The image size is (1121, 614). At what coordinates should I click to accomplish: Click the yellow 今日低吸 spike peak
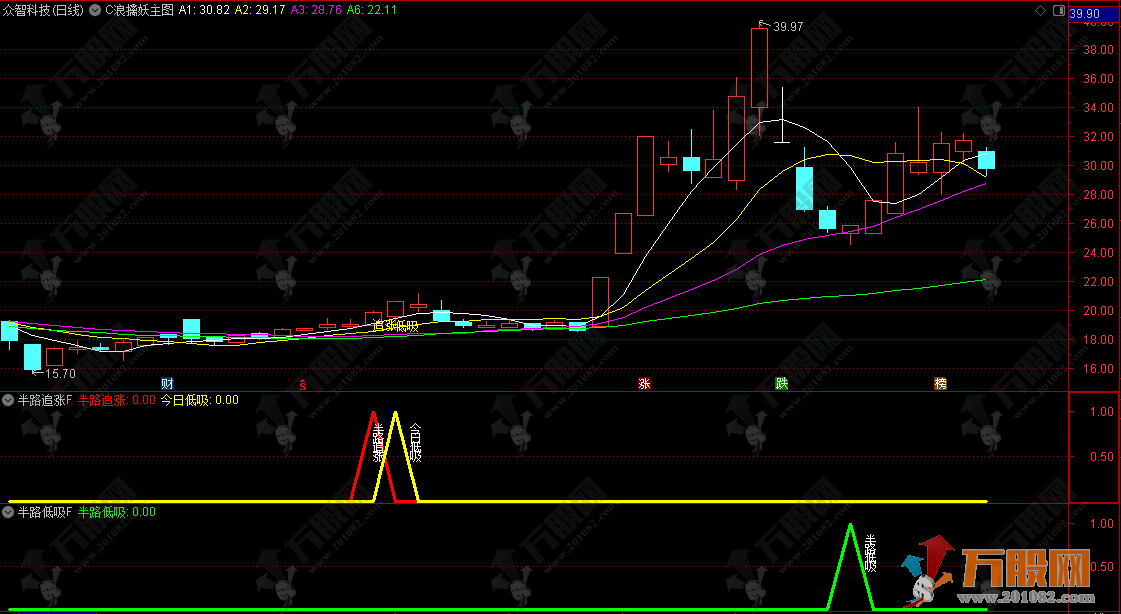(395, 412)
